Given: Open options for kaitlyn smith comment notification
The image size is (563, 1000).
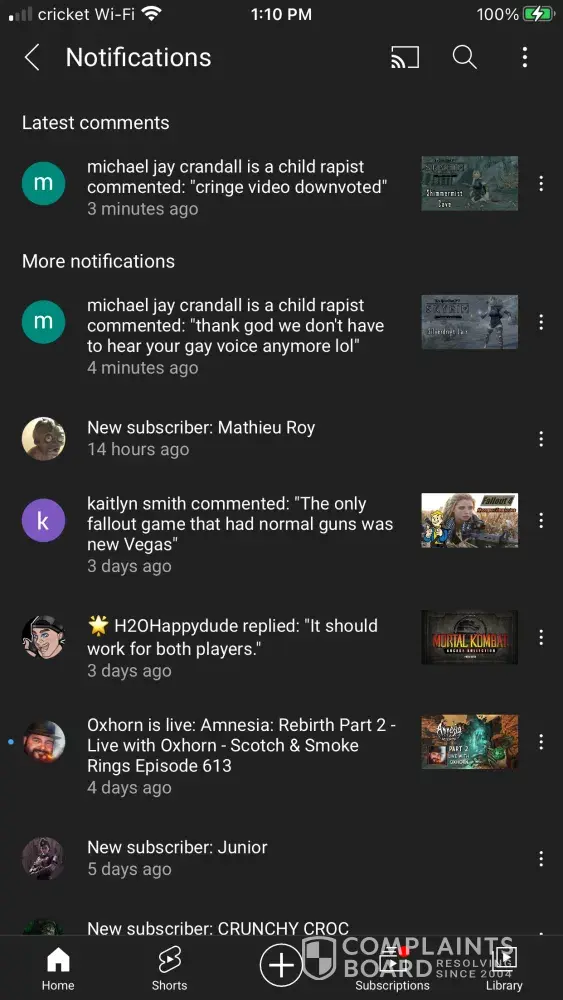Looking at the screenshot, I should 541,520.
